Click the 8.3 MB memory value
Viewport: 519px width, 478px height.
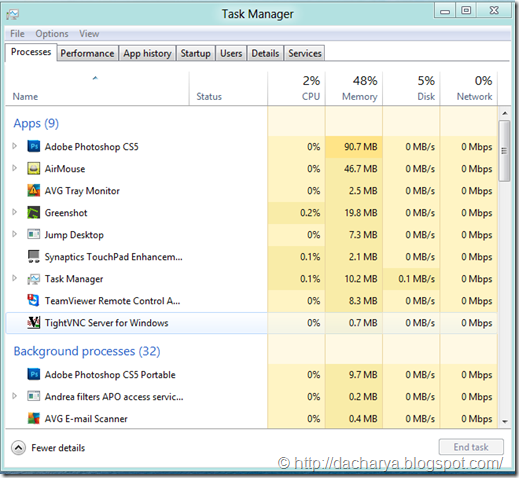pyautogui.click(x=363, y=301)
